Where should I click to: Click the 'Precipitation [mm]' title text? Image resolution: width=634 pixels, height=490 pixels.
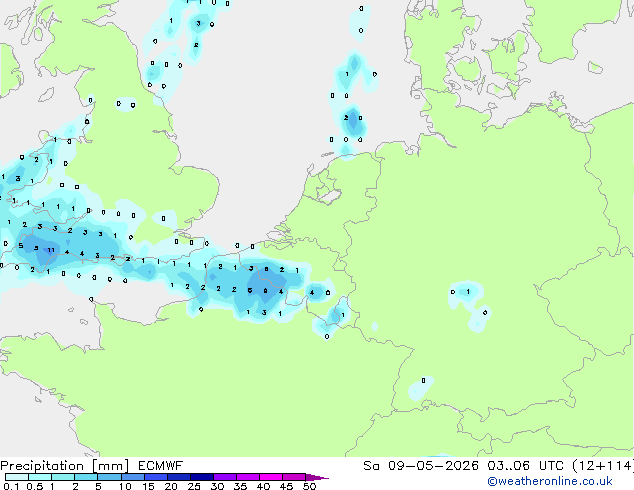click(x=65, y=466)
